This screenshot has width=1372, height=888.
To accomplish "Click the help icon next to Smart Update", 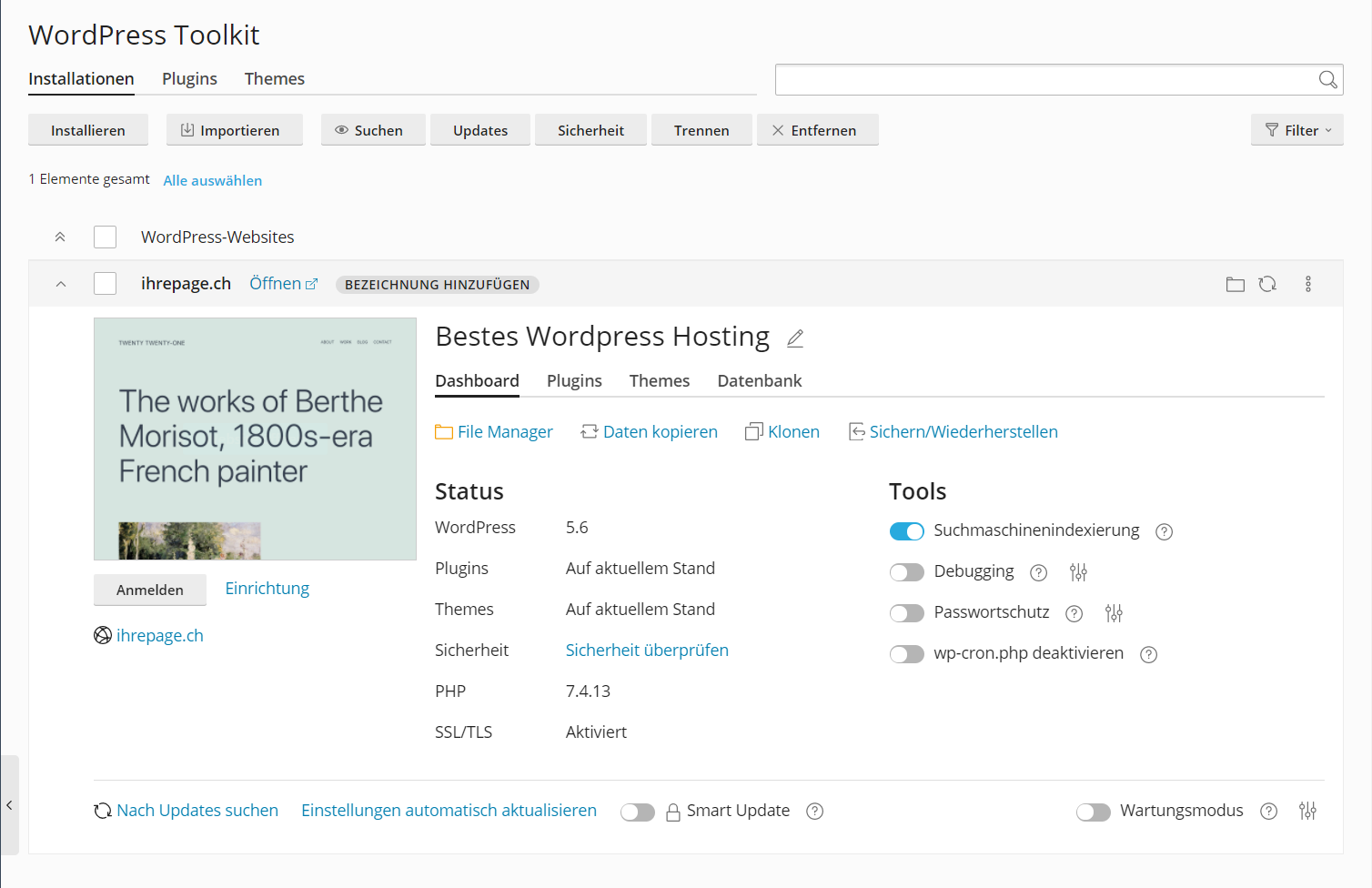I will [x=814, y=811].
